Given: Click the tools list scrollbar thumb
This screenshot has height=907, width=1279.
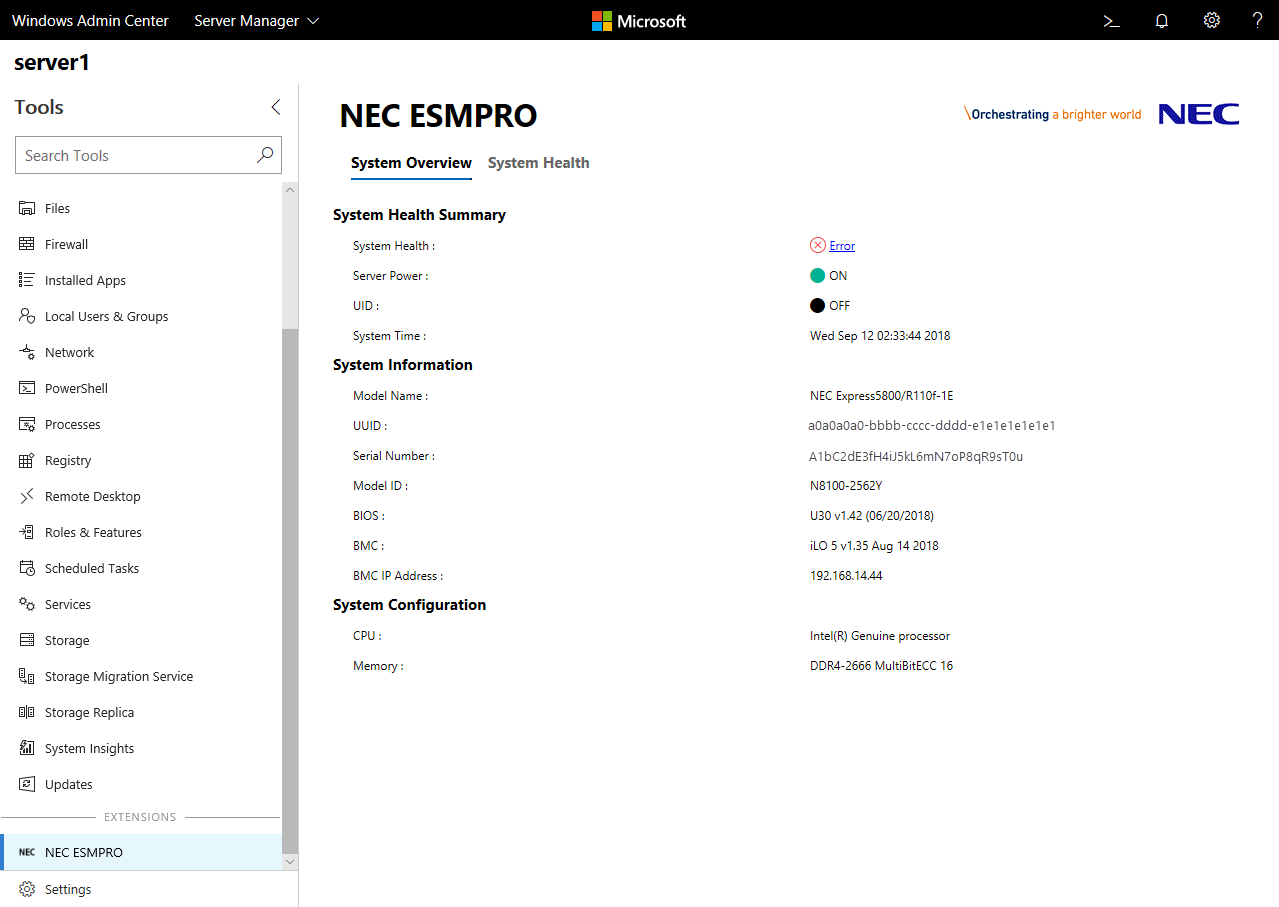Looking at the screenshot, I should [x=290, y=590].
